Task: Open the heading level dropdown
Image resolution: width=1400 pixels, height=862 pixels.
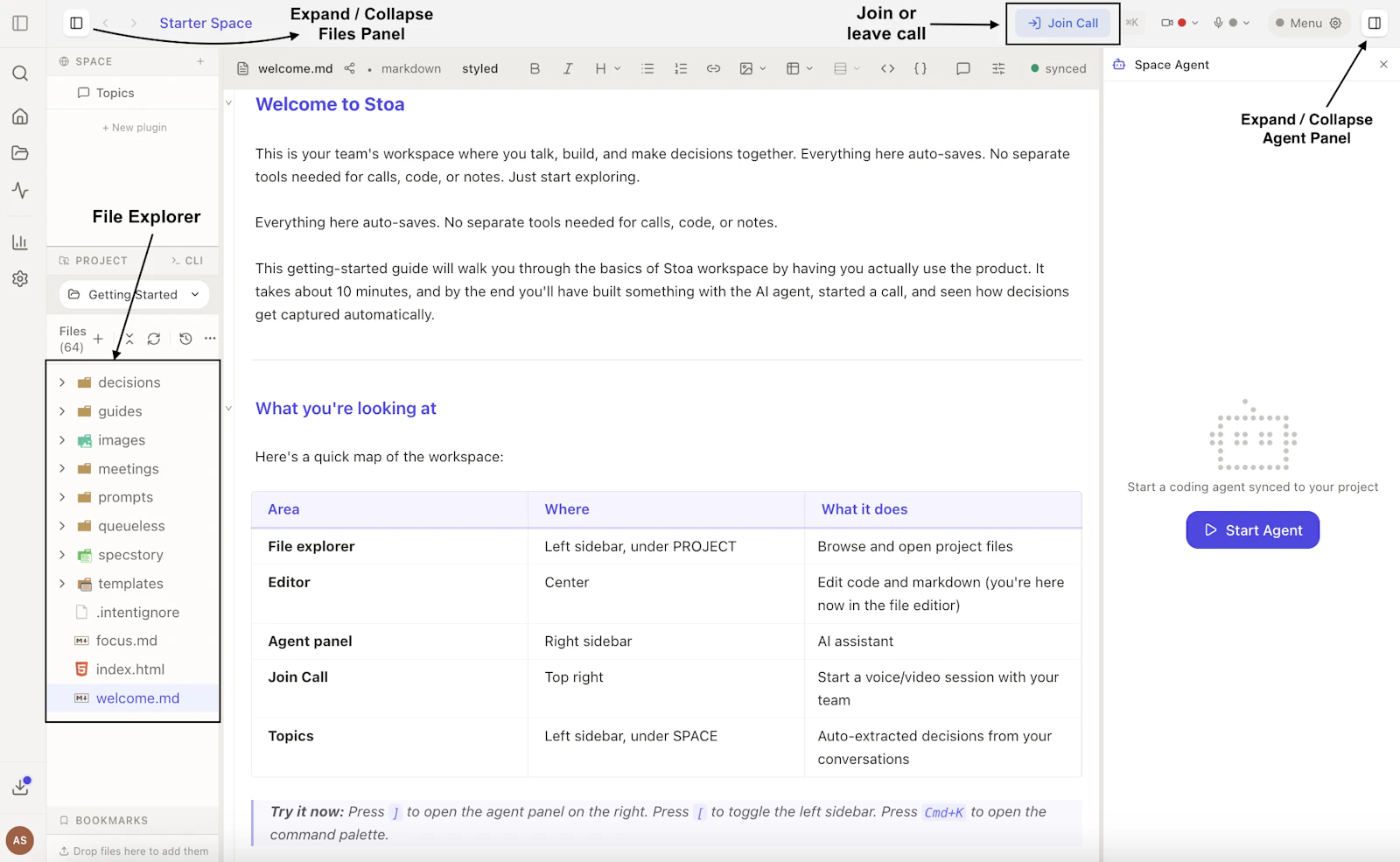Action: (605, 68)
